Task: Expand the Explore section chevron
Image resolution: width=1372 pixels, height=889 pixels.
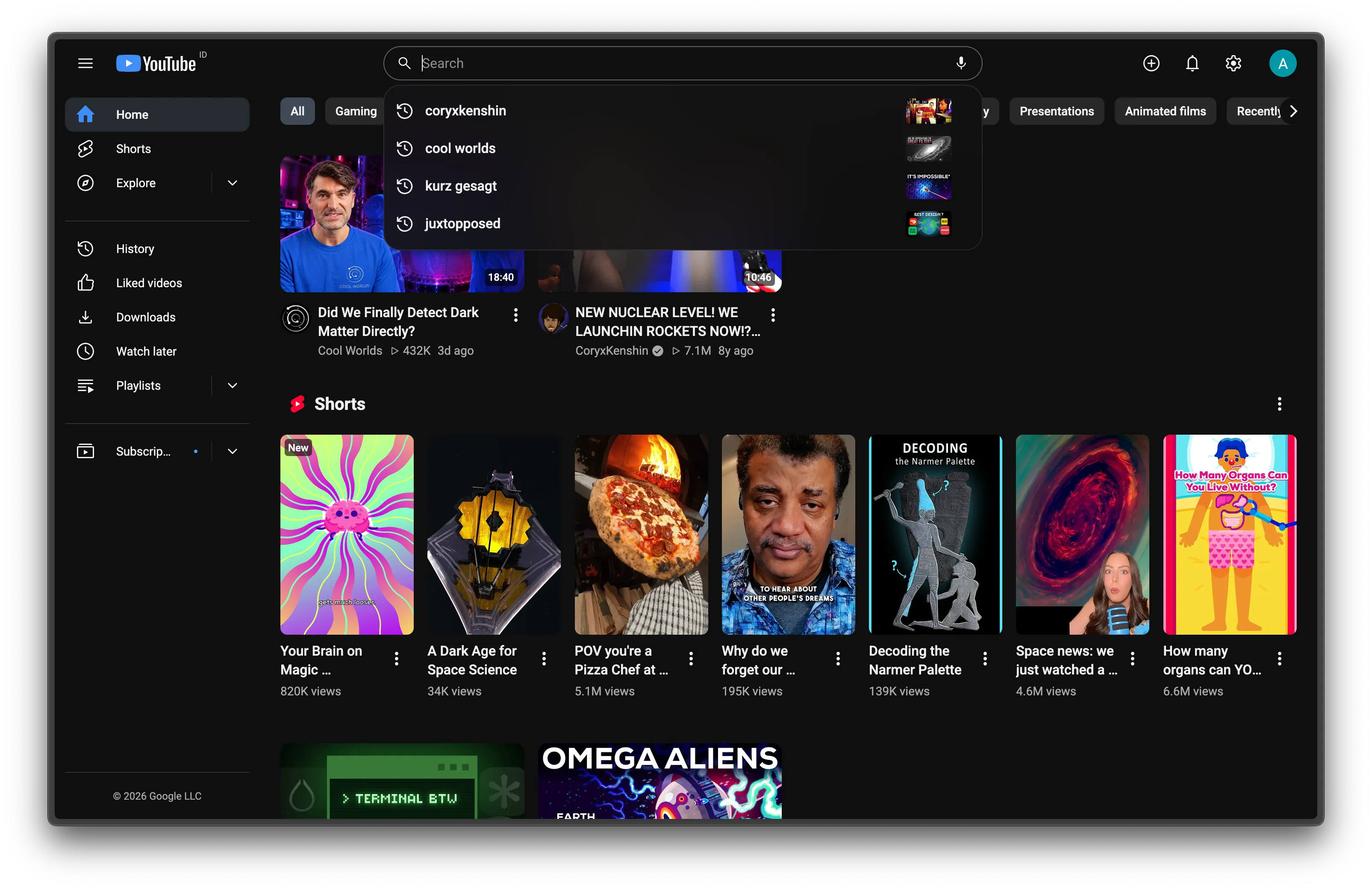Action: pos(233,183)
